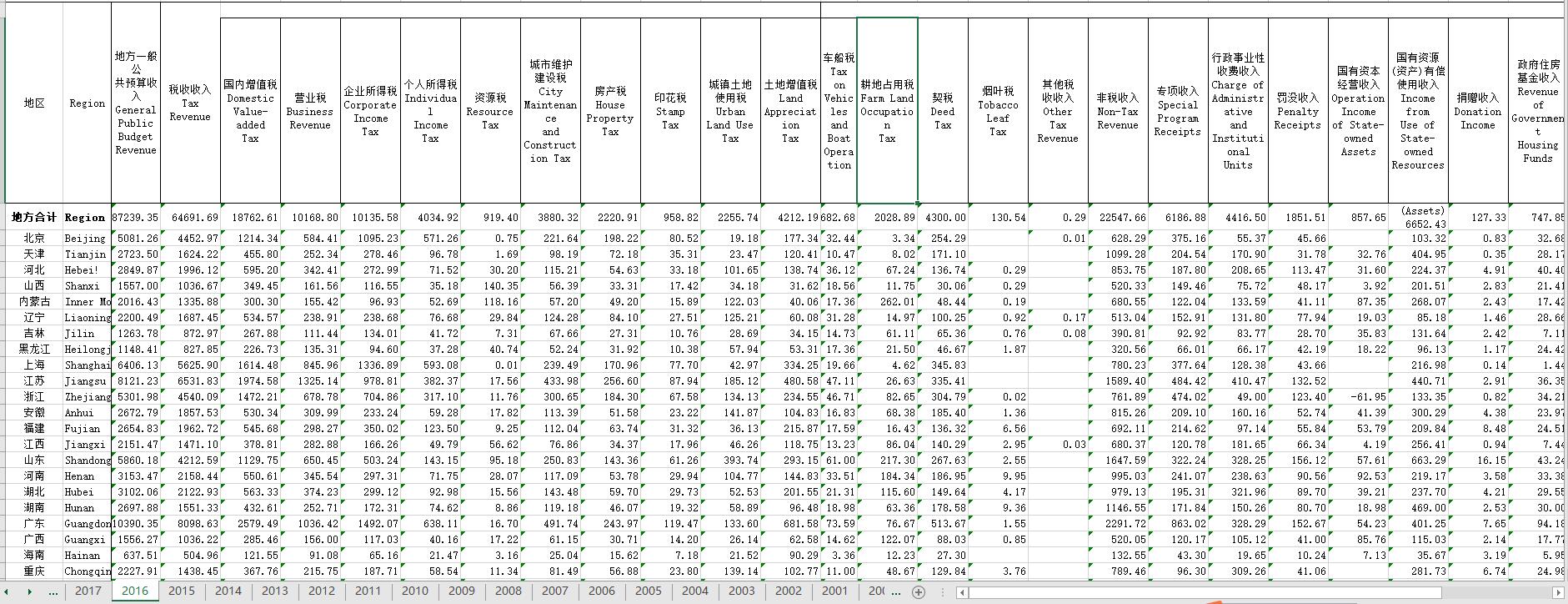Click the 广东 region cell
The width and height of the screenshot is (1568, 604).
33,524
